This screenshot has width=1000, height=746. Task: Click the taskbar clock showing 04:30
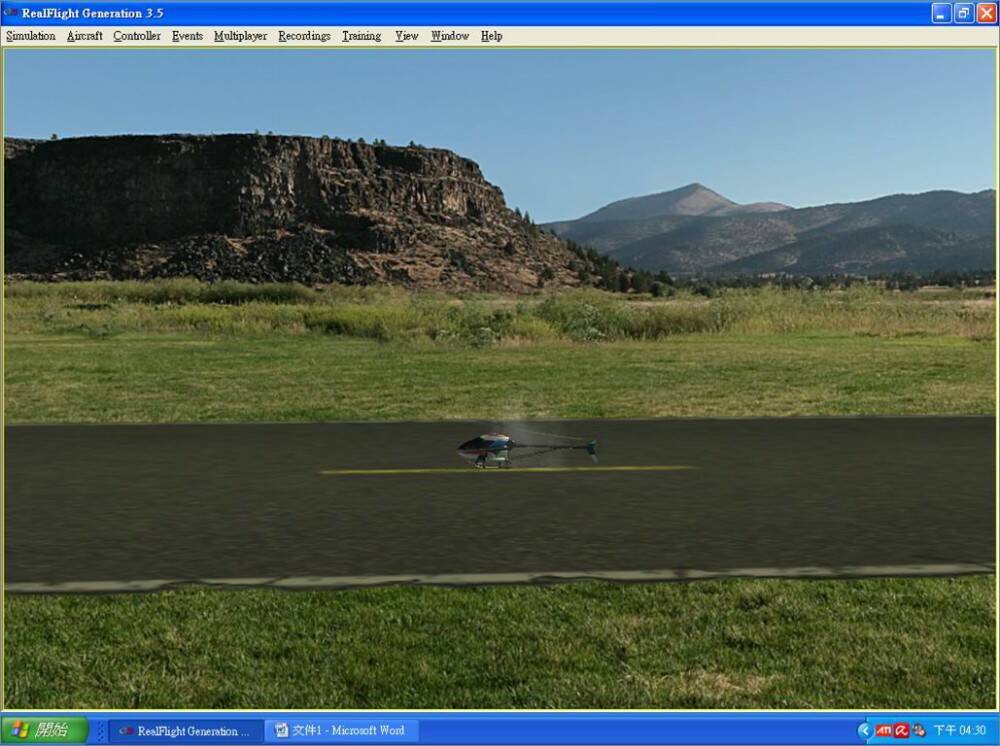point(959,731)
